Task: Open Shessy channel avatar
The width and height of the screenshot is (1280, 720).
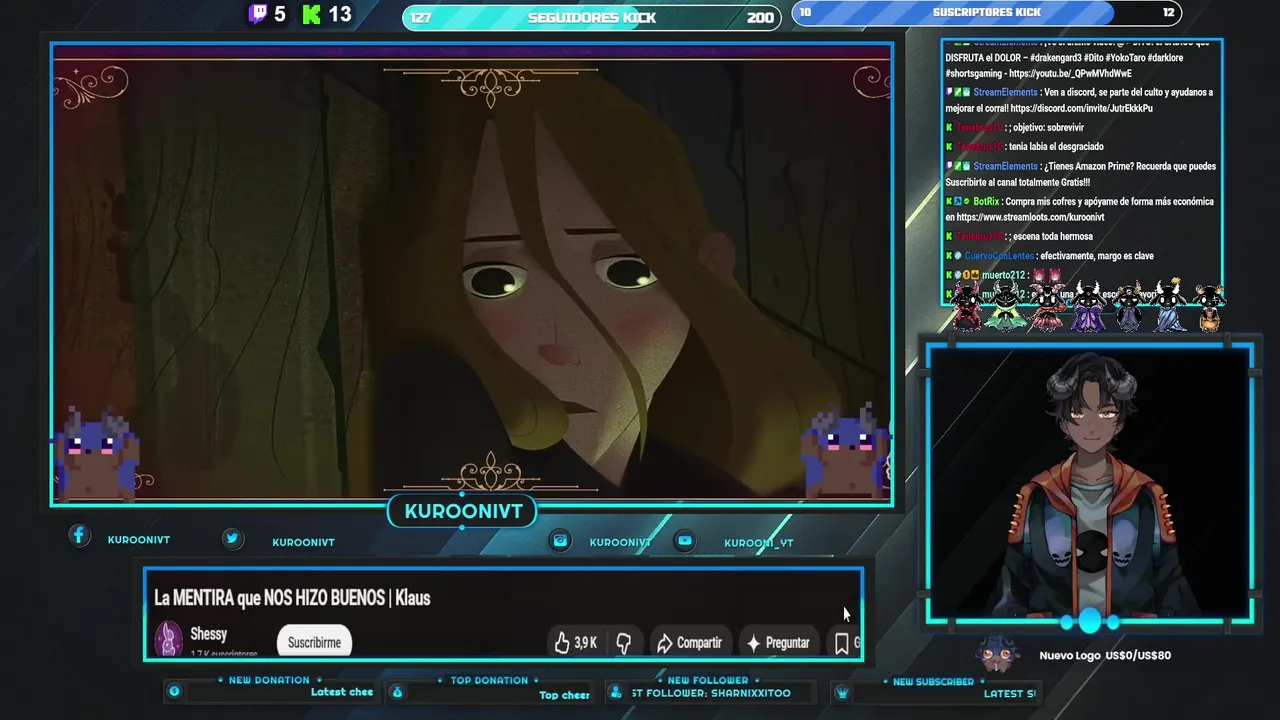Action: [x=169, y=639]
